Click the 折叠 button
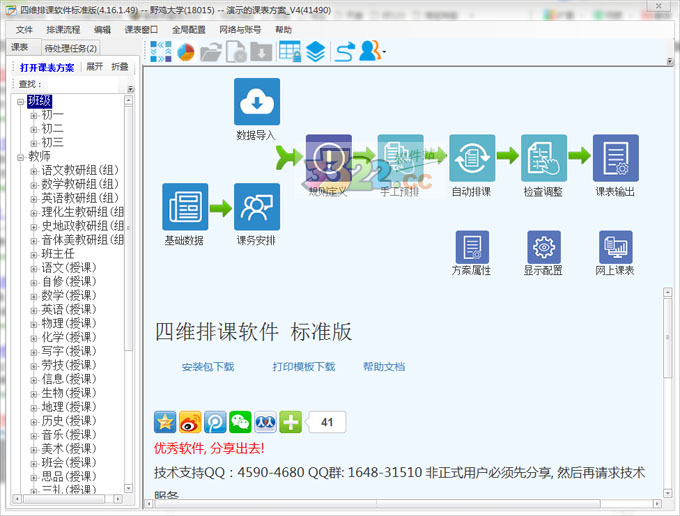The height and width of the screenshot is (516, 680). (120, 67)
